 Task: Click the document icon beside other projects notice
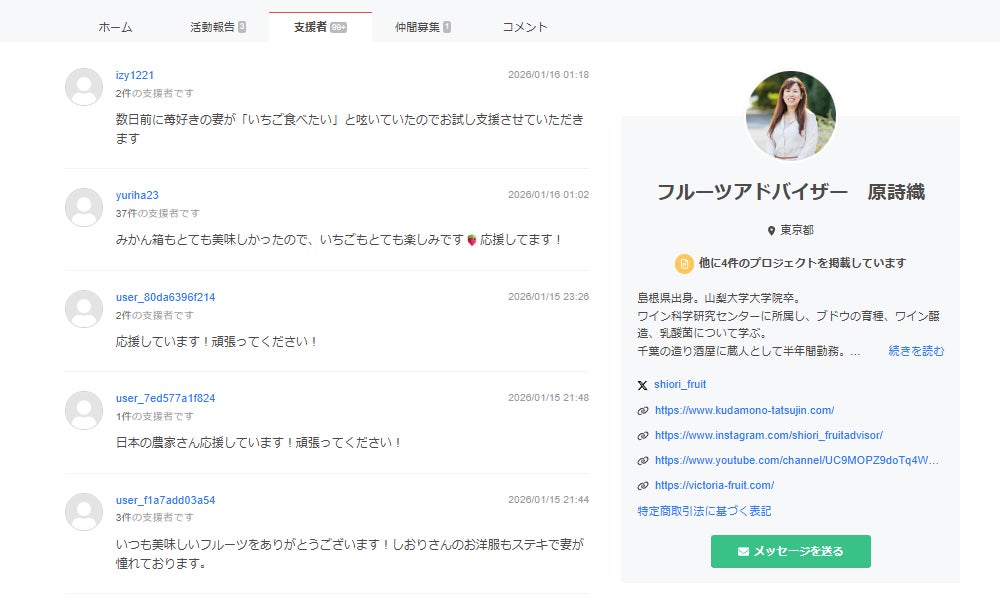coord(684,263)
